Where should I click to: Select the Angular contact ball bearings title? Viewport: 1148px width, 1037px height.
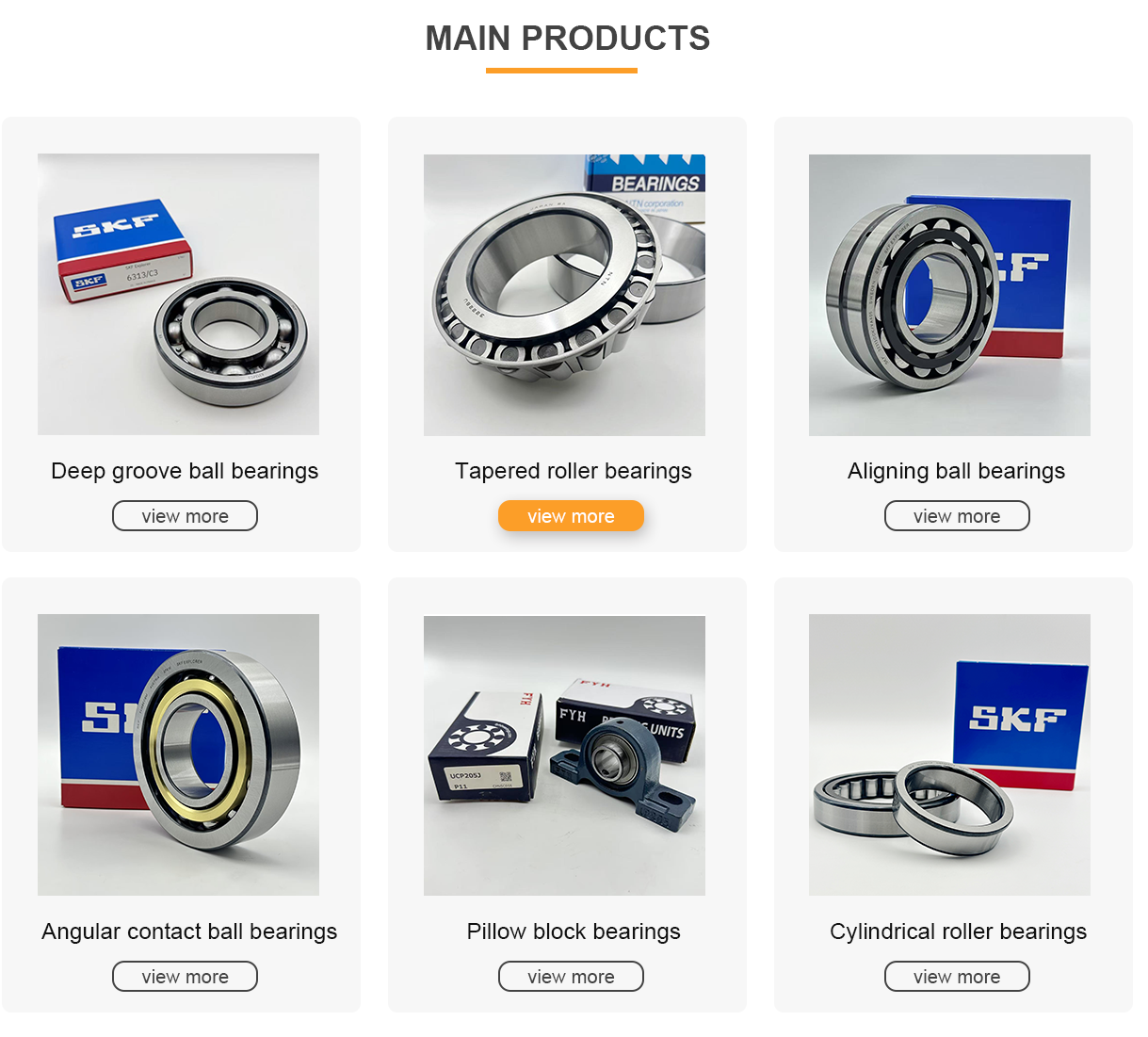click(189, 932)
